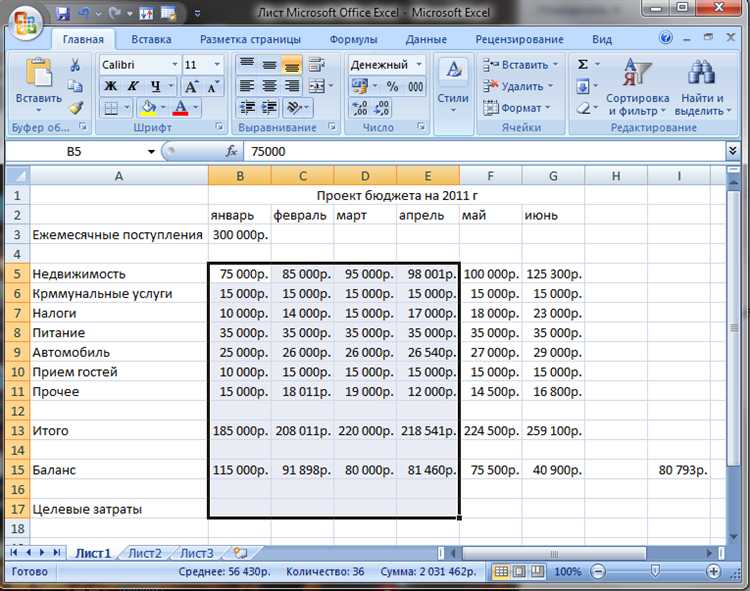Decrease decimal places

pyautogui.click(x=382, y=109)
